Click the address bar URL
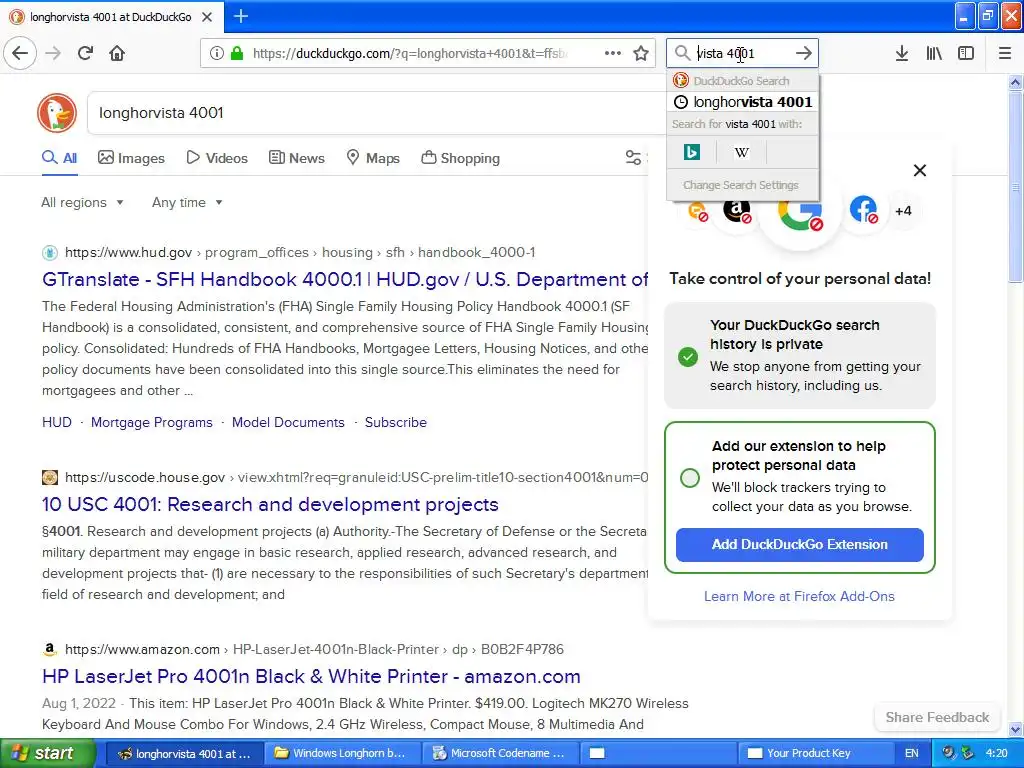 (x=409, y=54)
